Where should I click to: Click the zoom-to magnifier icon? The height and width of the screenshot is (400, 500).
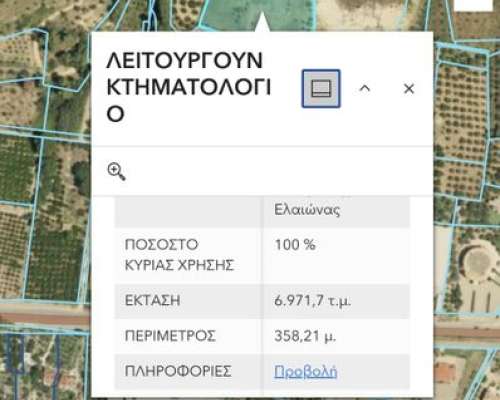tap(116, 171)
